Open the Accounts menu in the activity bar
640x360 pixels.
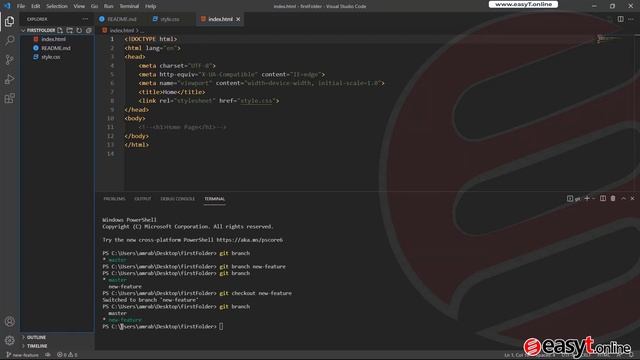[x=9, y=321]
